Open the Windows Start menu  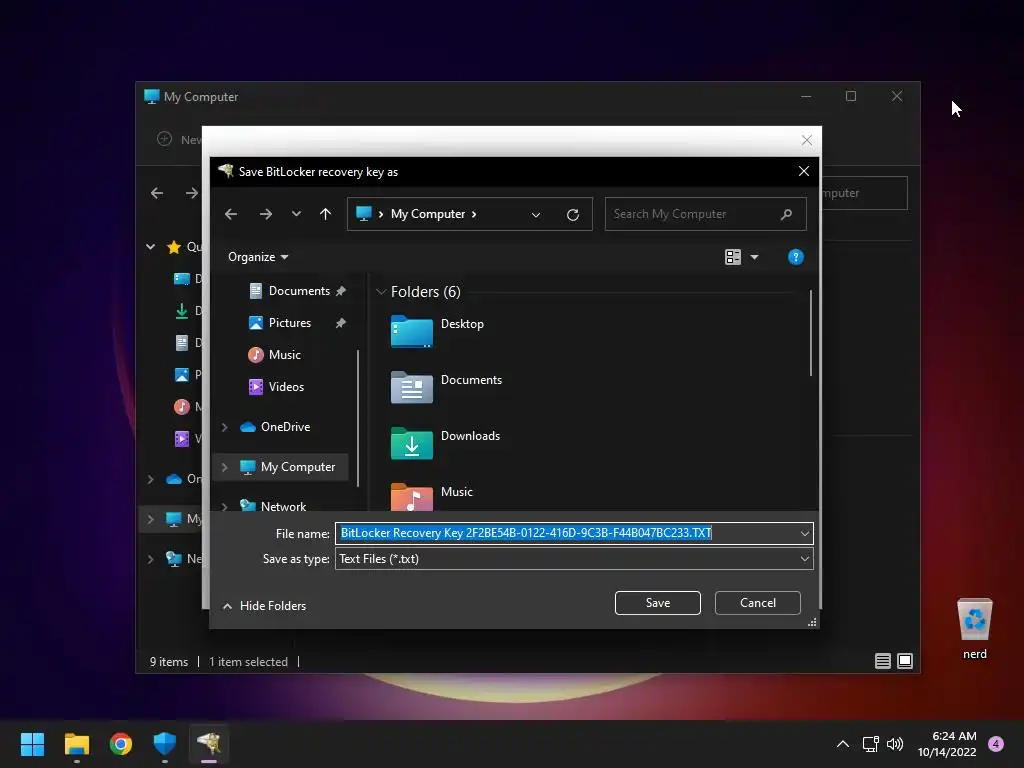pos(32,744)
